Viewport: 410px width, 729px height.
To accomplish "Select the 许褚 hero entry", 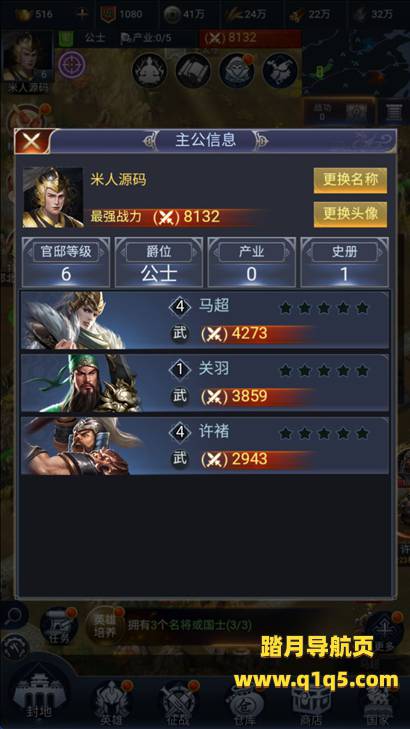I will (205, 446).
